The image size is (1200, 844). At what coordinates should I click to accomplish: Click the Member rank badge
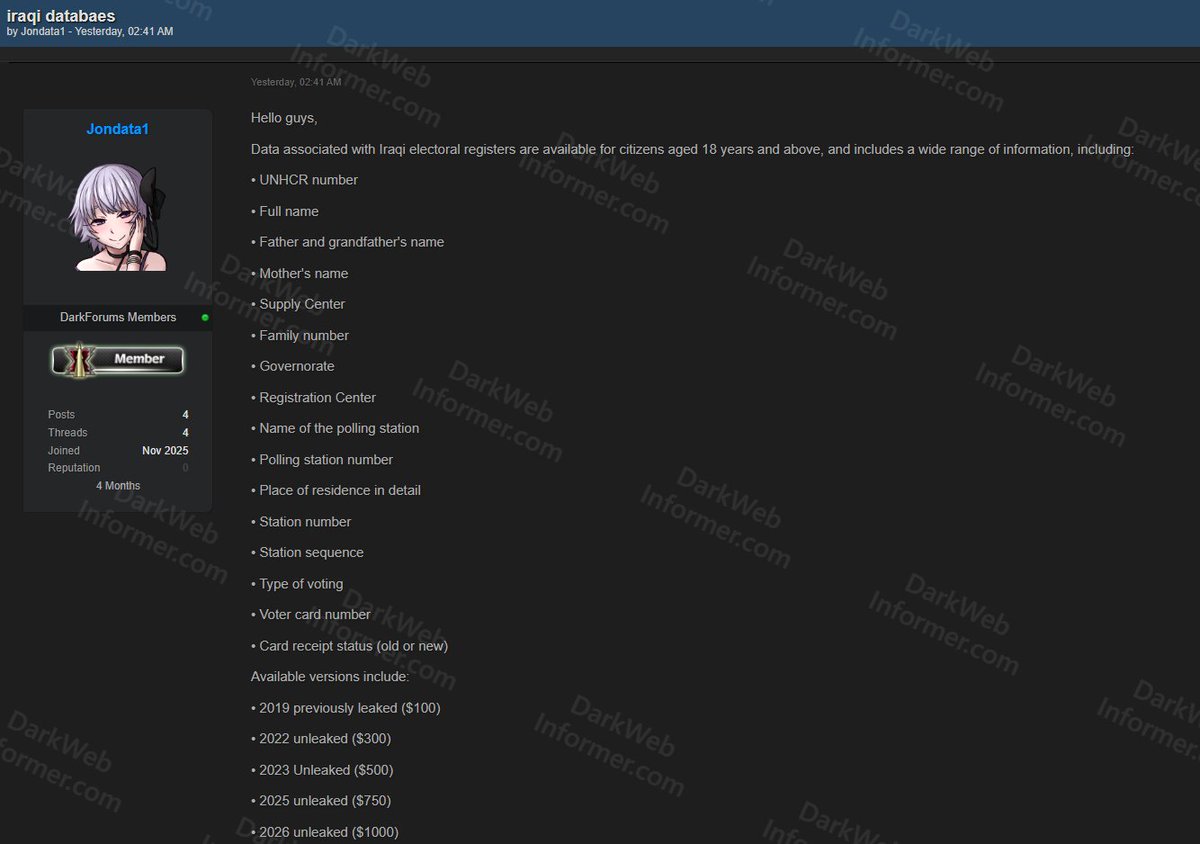coord(118,360)
